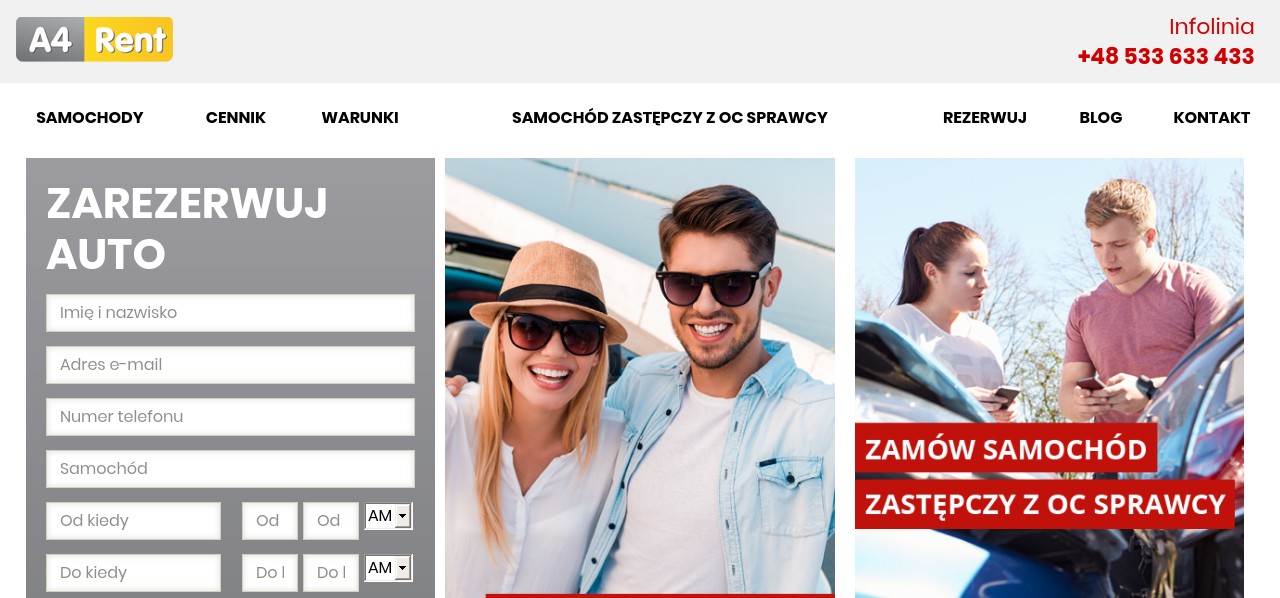Screen dimensions: 1280x598
Task: Open the REZERWUJ menu item
Action: [x=985, y=117]
